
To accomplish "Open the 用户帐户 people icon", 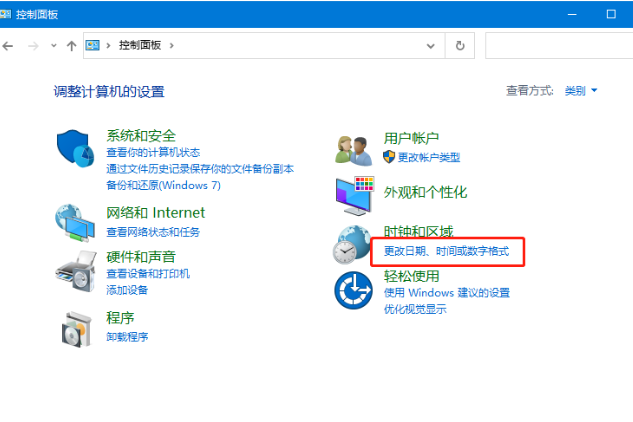I will [354, 151].
